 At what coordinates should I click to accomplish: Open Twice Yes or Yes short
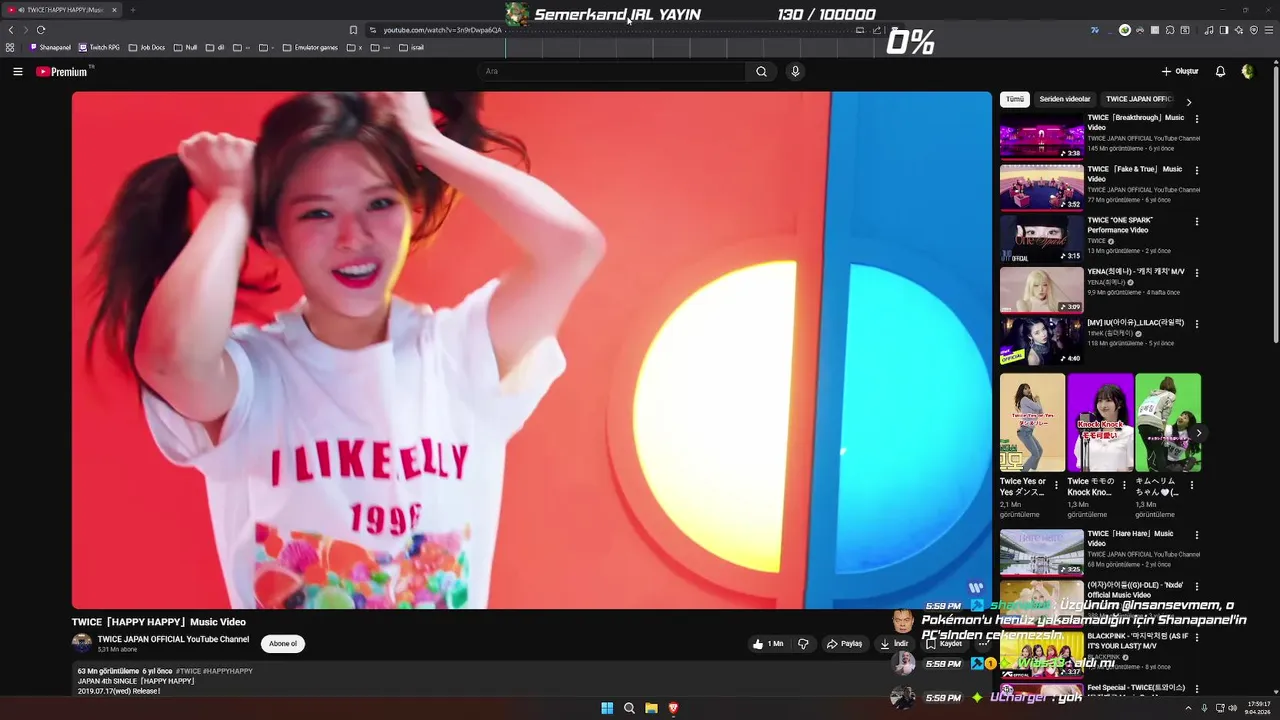pos(1032,423)
